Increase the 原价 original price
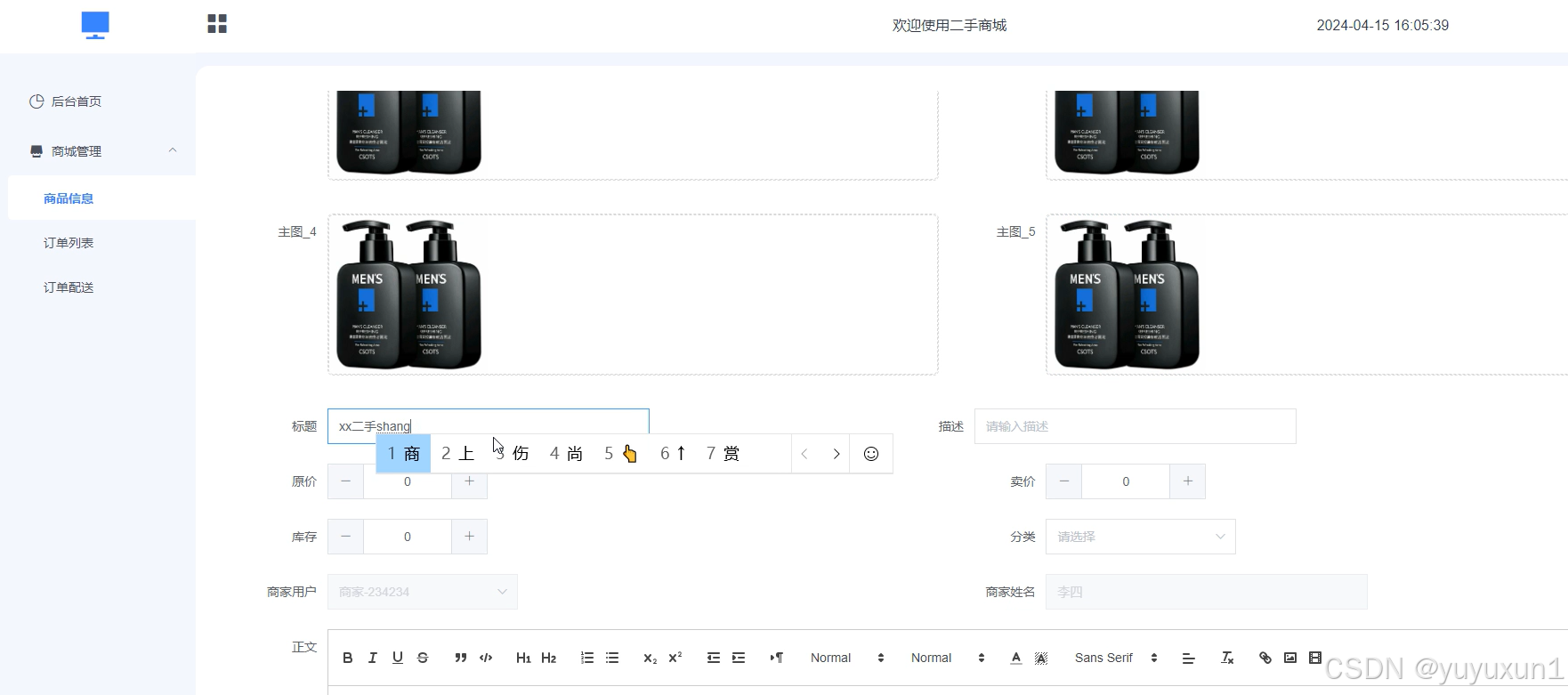 tap(469, 481)
